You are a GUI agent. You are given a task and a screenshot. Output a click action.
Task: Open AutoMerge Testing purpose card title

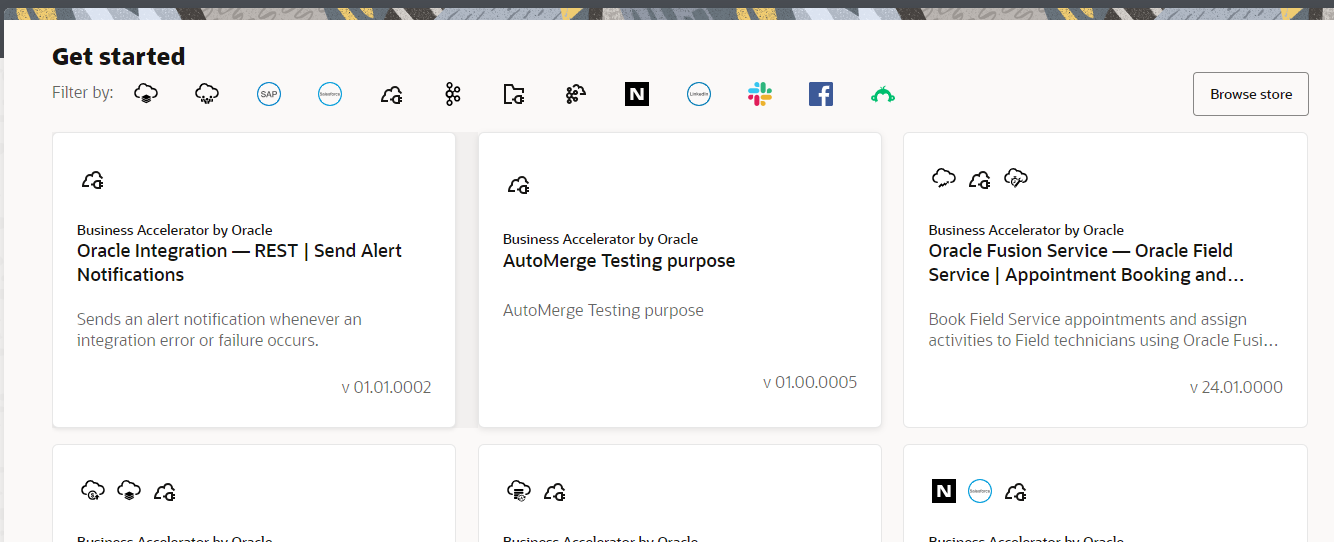click(x=619, y=261)
